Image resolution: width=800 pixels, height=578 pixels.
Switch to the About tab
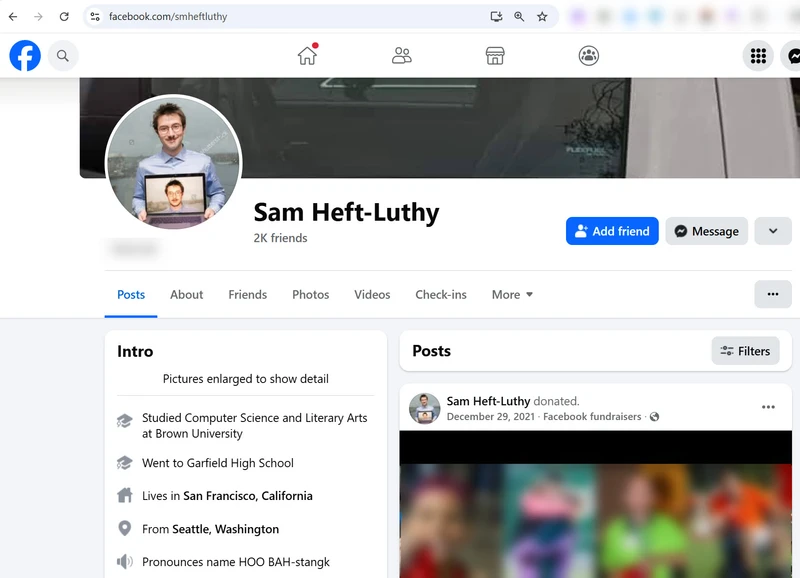(186, 294)
